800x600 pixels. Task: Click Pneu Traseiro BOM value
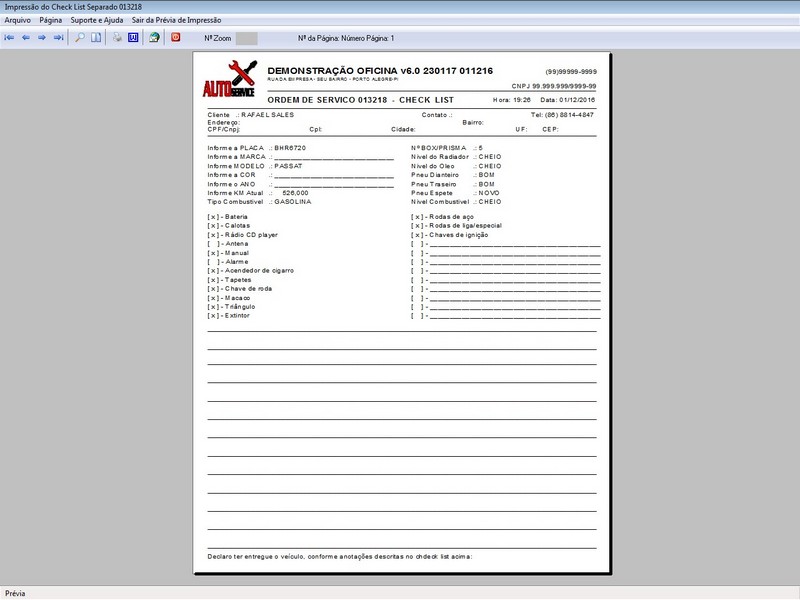pos(486,184)
